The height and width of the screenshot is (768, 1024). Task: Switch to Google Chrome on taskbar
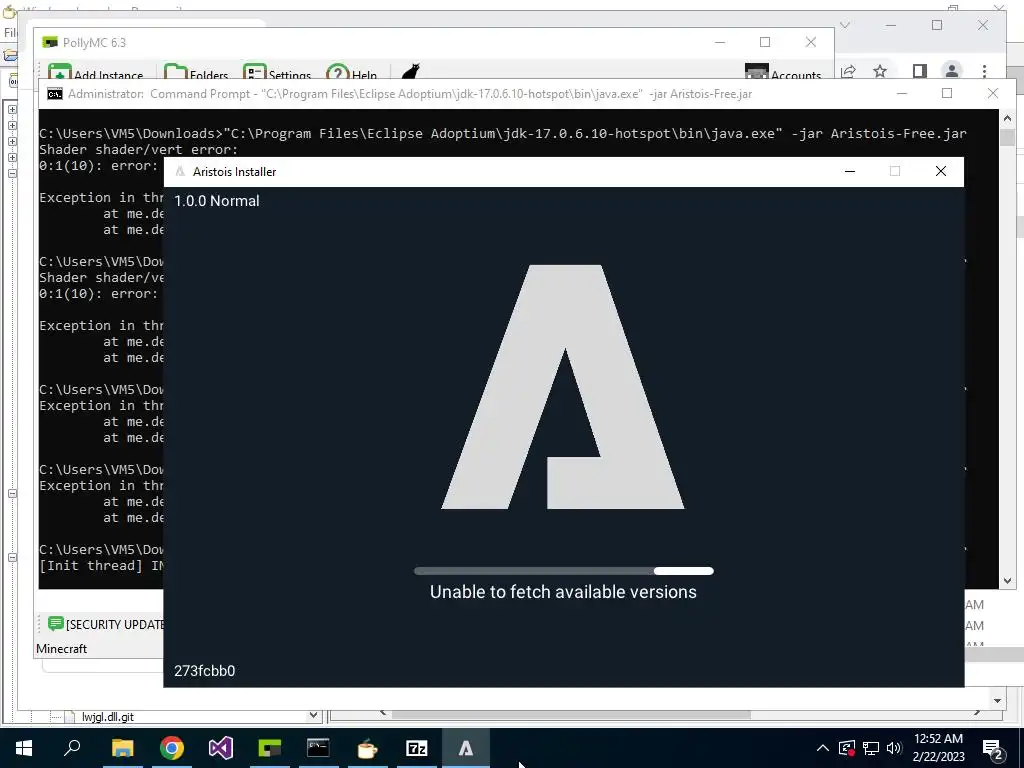[x=172, y=748]
